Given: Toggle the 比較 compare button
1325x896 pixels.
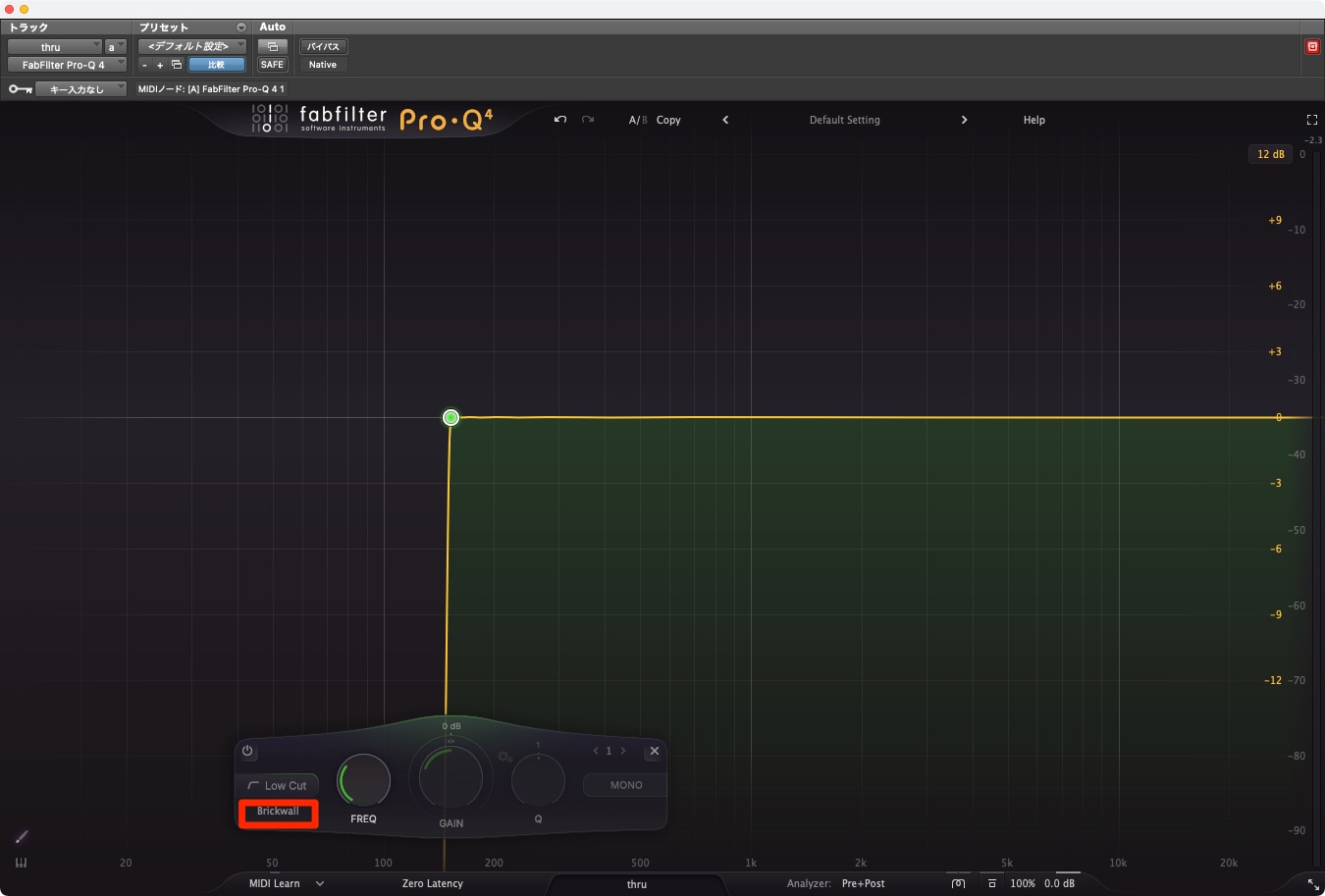Looking at the screenshot, I should point(217,65).
